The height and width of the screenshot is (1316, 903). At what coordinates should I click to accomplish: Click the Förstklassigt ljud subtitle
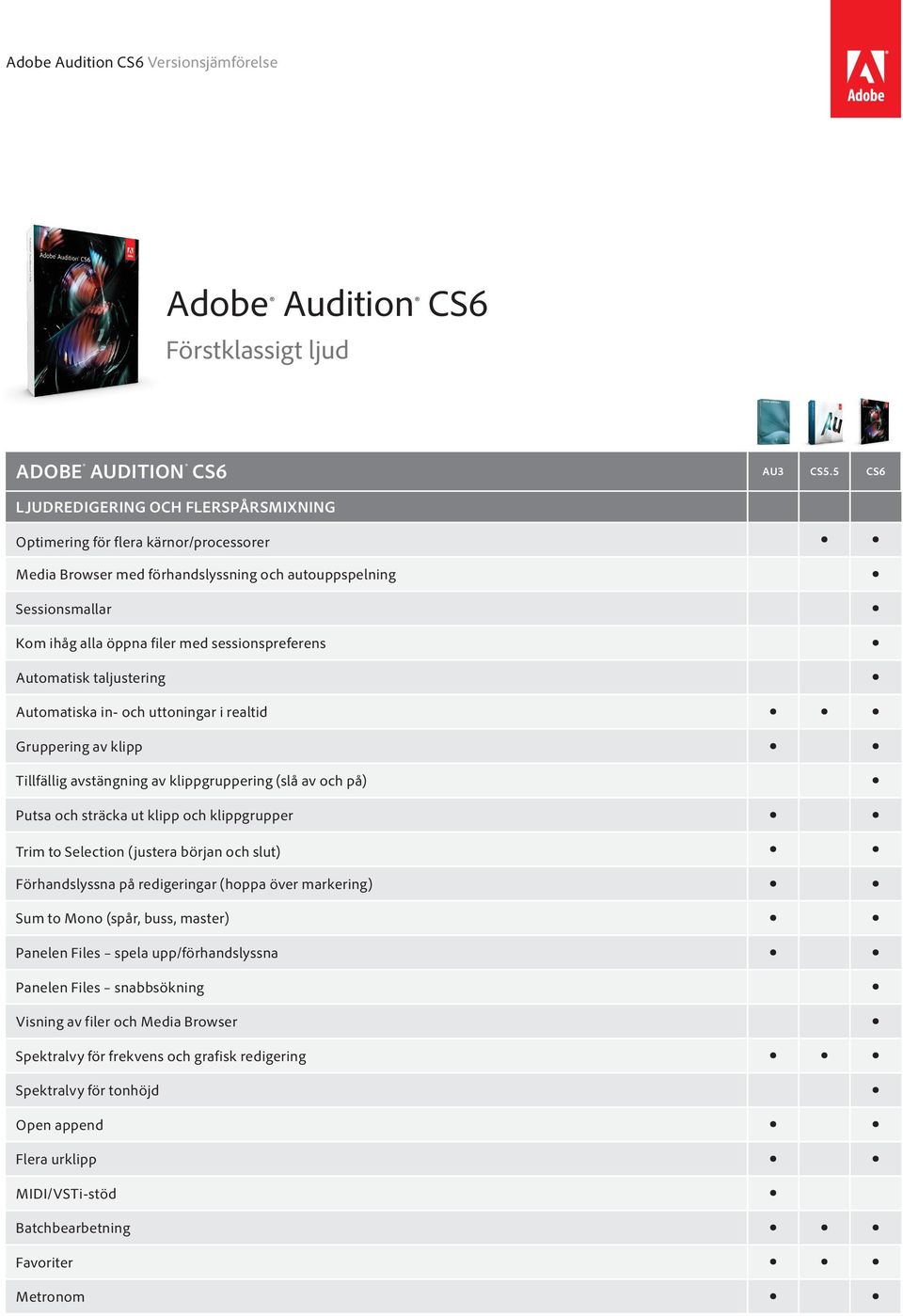257,350
